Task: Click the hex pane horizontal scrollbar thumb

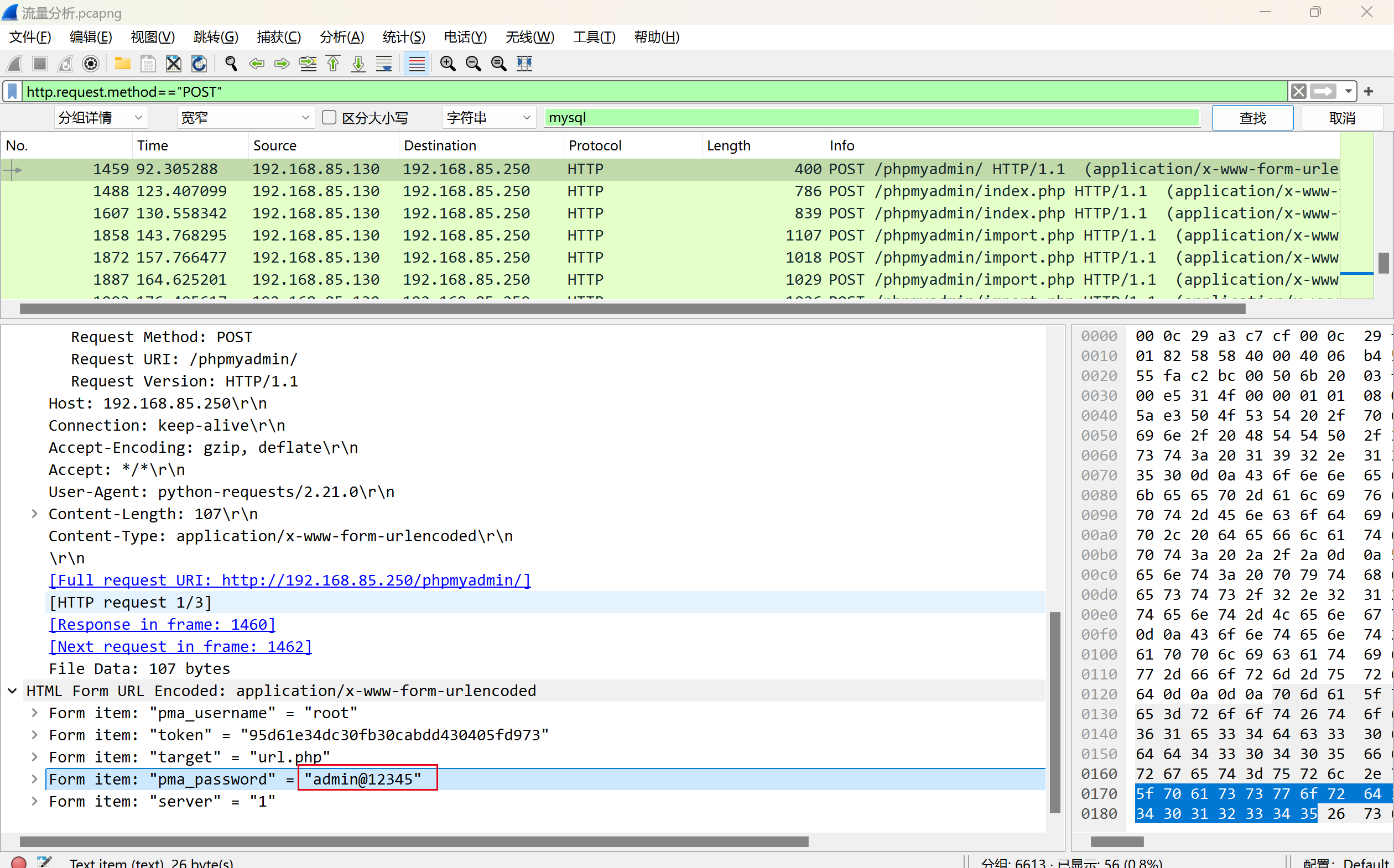Action: point(1116,841)
